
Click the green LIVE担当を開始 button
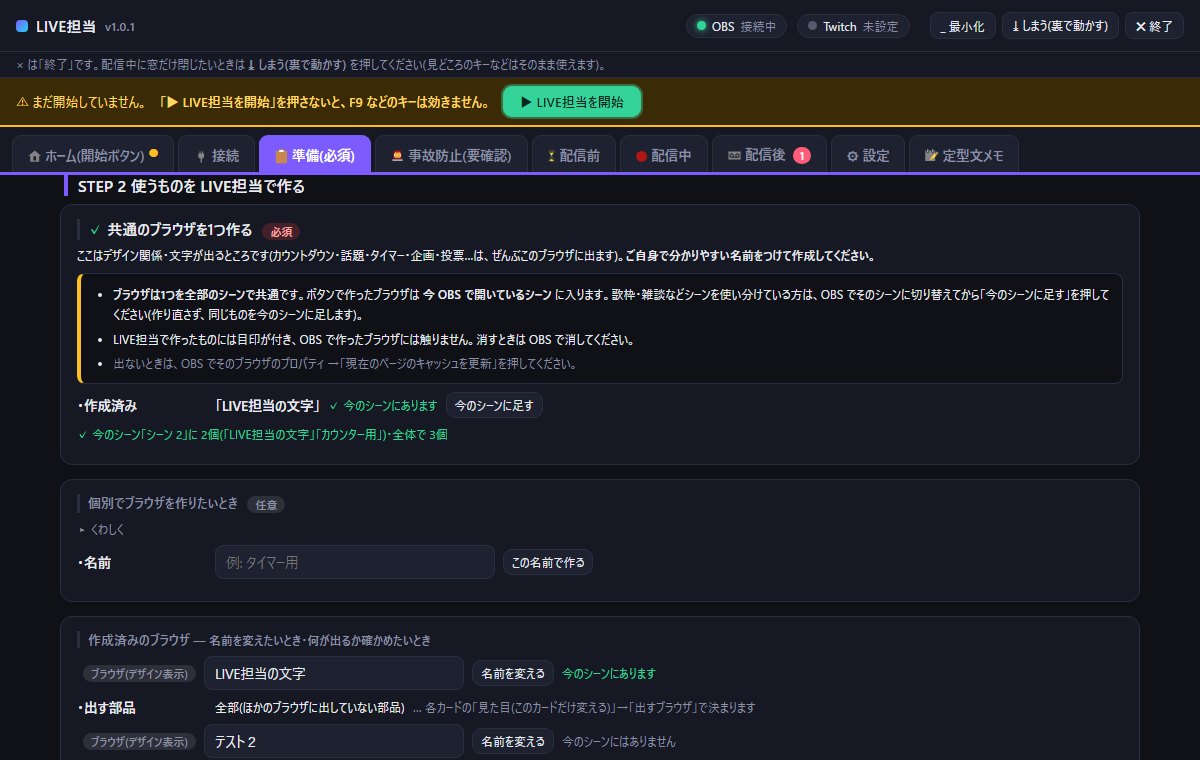click(x=571, y=102)
